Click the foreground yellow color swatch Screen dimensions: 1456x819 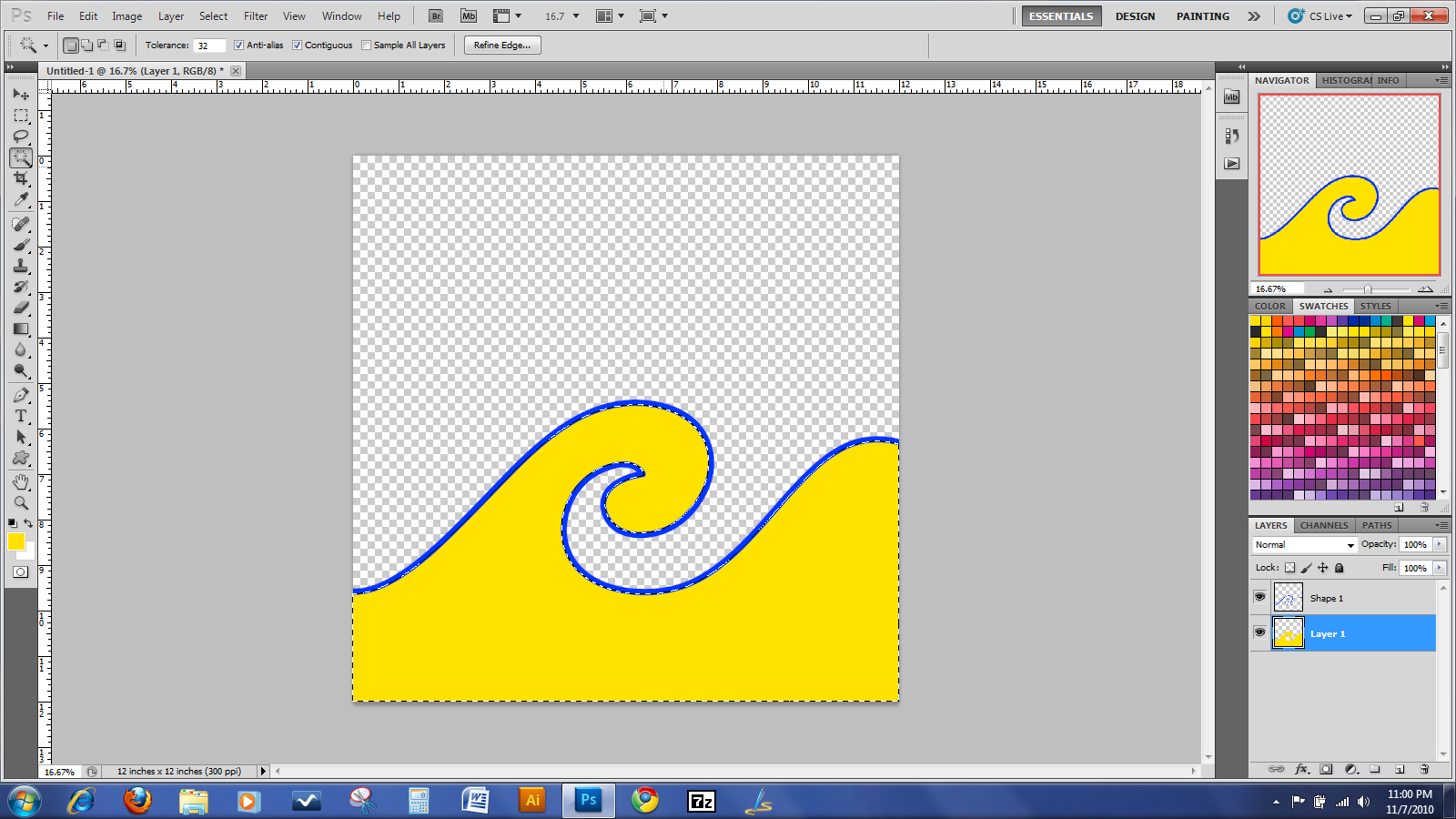click(x=15, y=541)
